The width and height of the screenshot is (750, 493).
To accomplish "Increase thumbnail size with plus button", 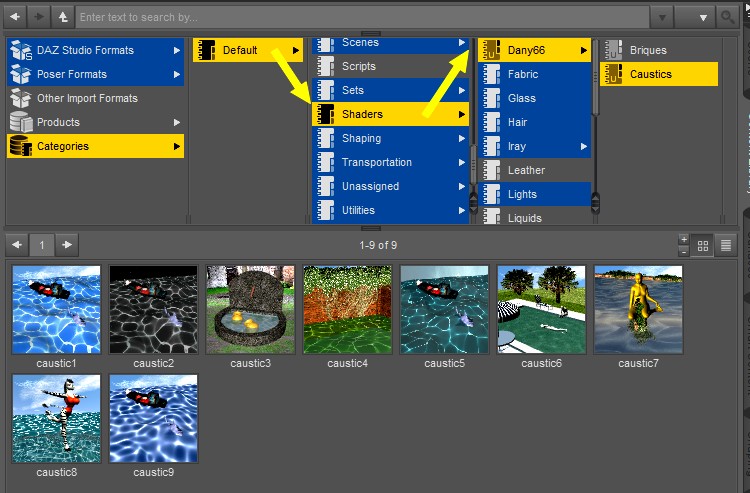I will tap(684, 239).
